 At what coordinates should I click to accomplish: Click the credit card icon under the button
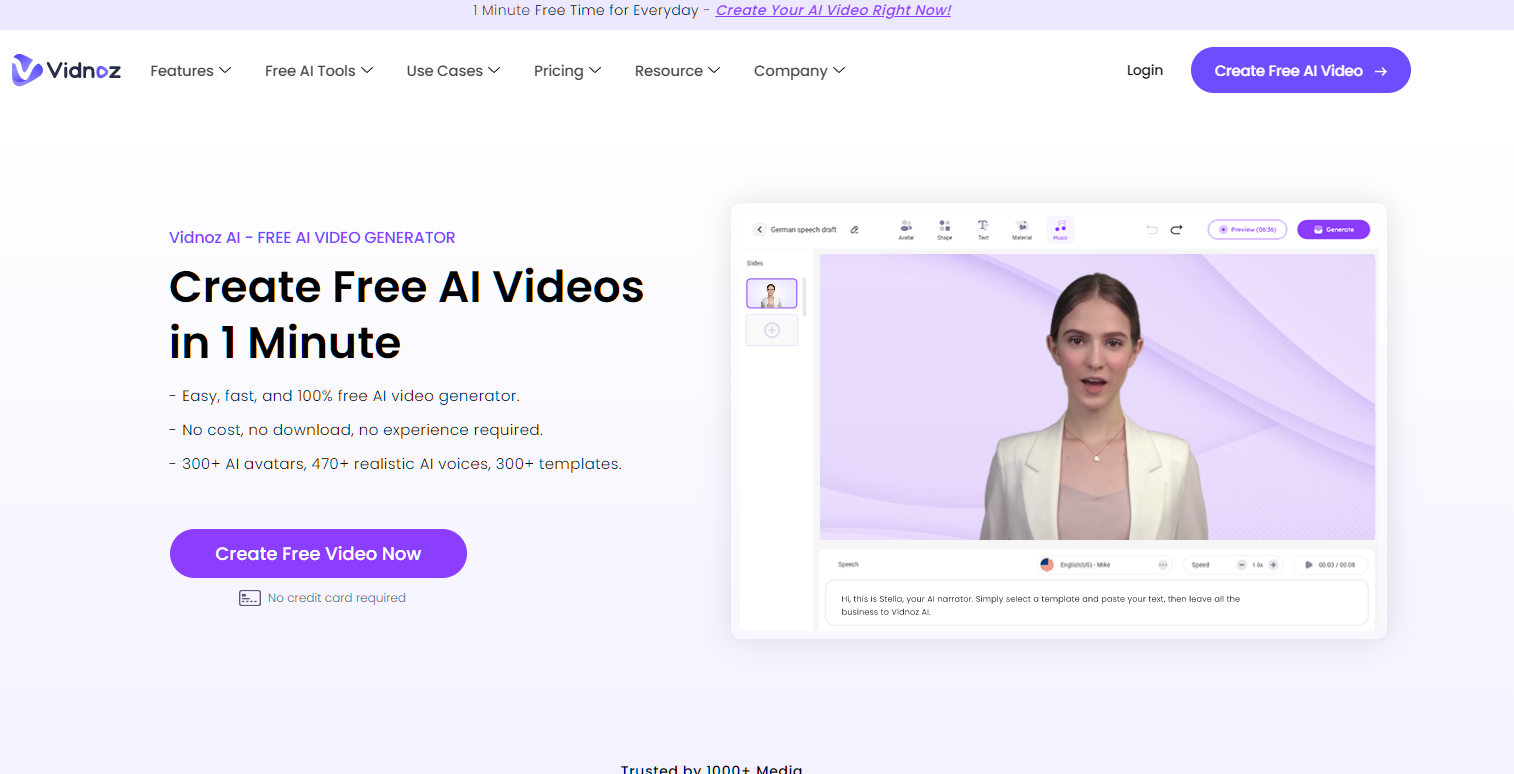pyautogui.click(x=250, y=598)
